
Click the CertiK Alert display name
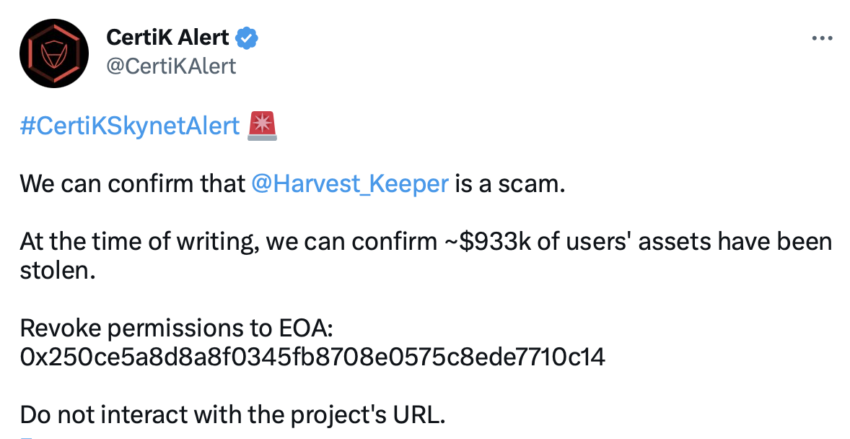tap(167, 39)
